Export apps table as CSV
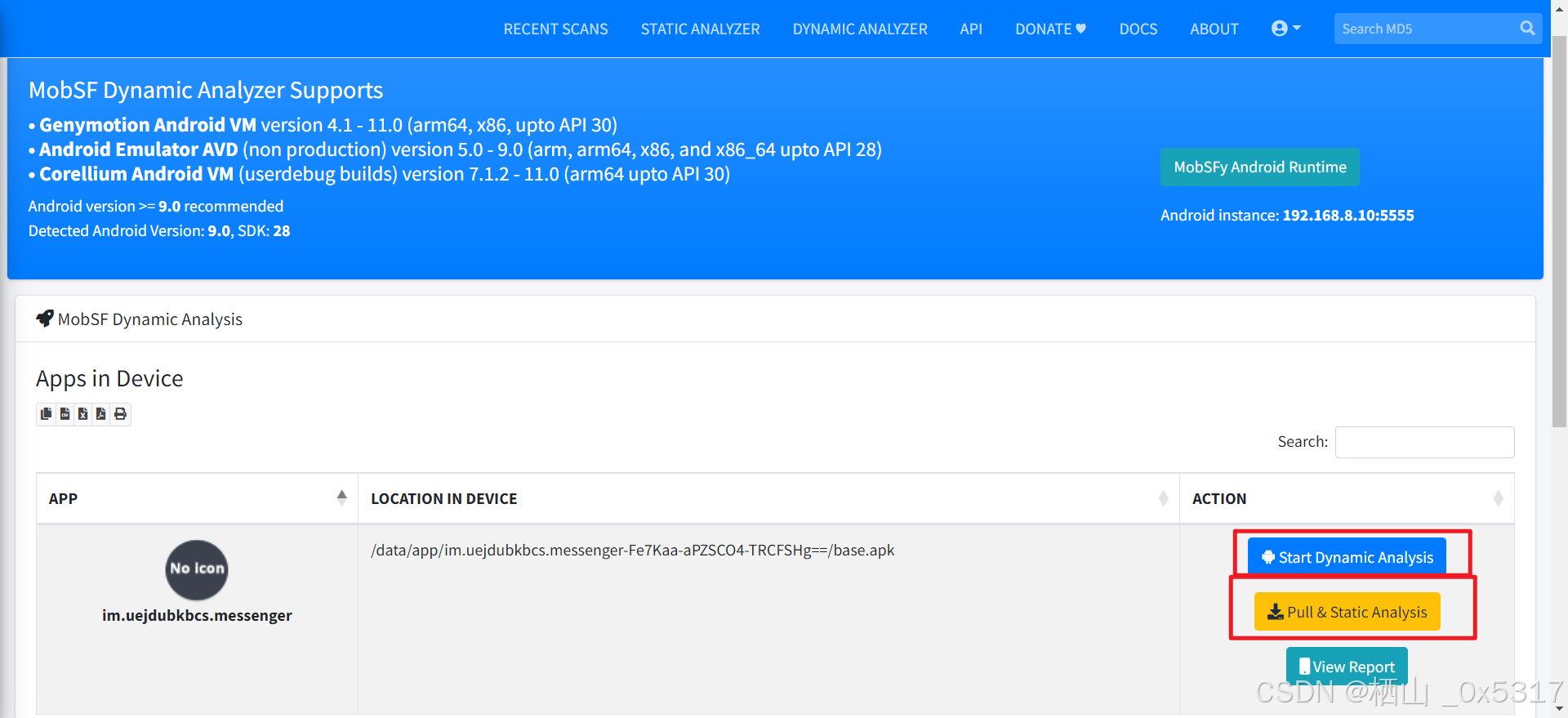Viewport: 1568px width, 718px height. pyautogui.click(x=65, y=414)
